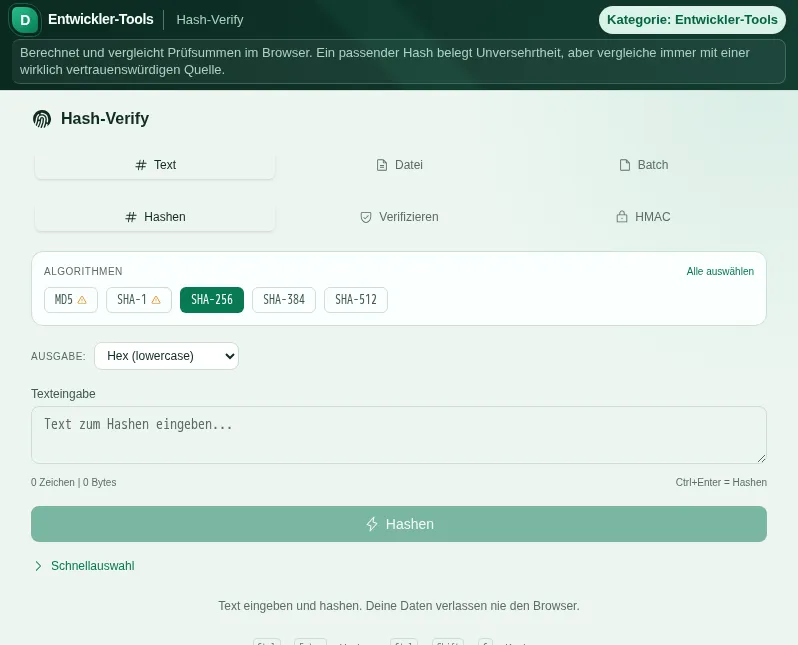
Task: Click the lightning bolt icon on Hashen button
Action: 372,524
